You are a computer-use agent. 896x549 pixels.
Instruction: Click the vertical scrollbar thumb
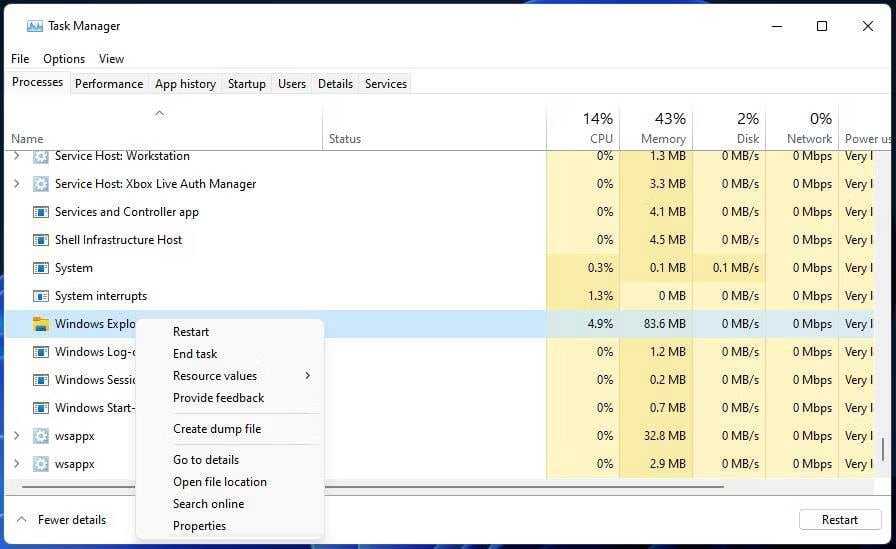point(883,449)
